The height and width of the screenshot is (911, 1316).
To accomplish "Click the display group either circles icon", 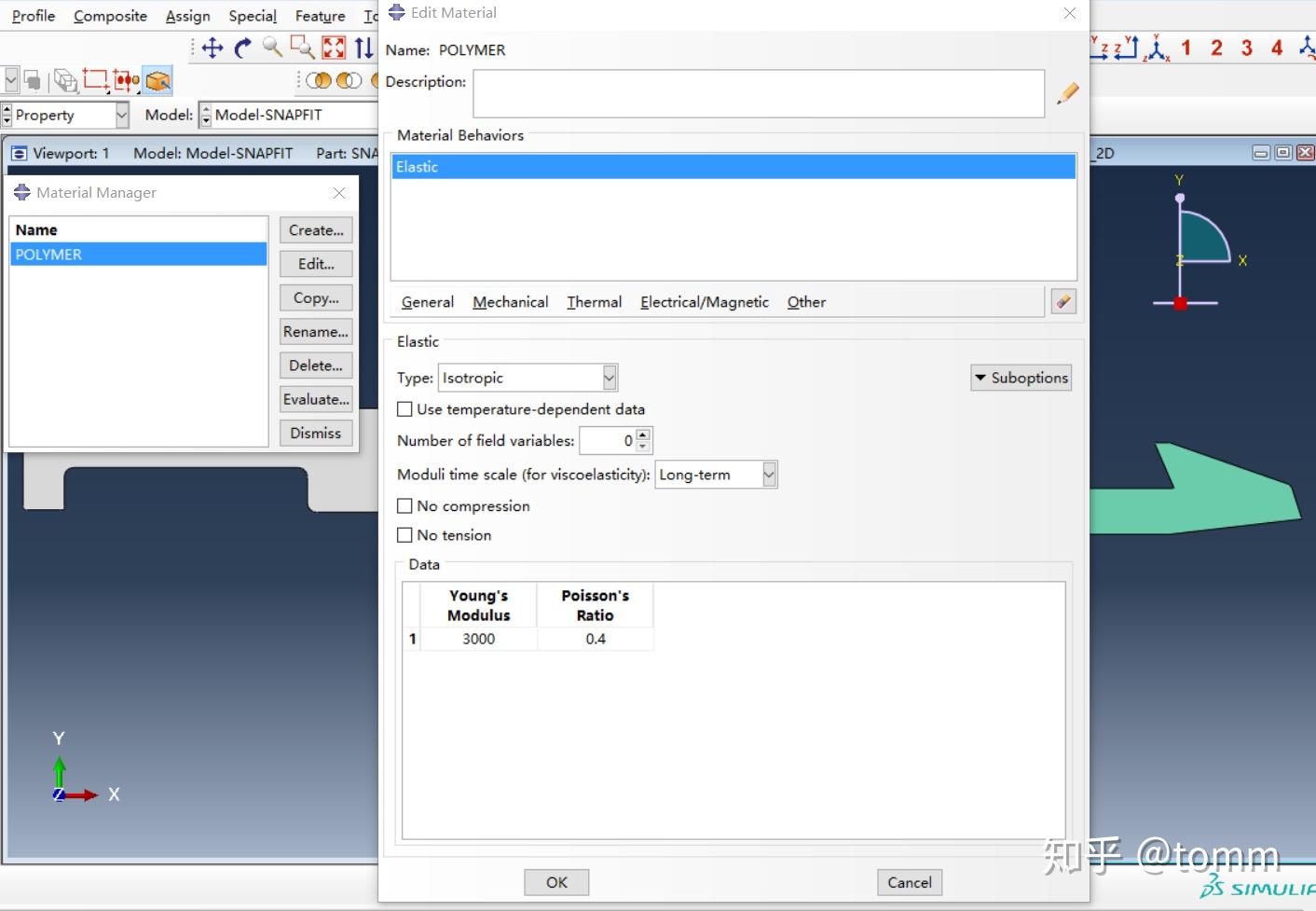I will [349, 81].
